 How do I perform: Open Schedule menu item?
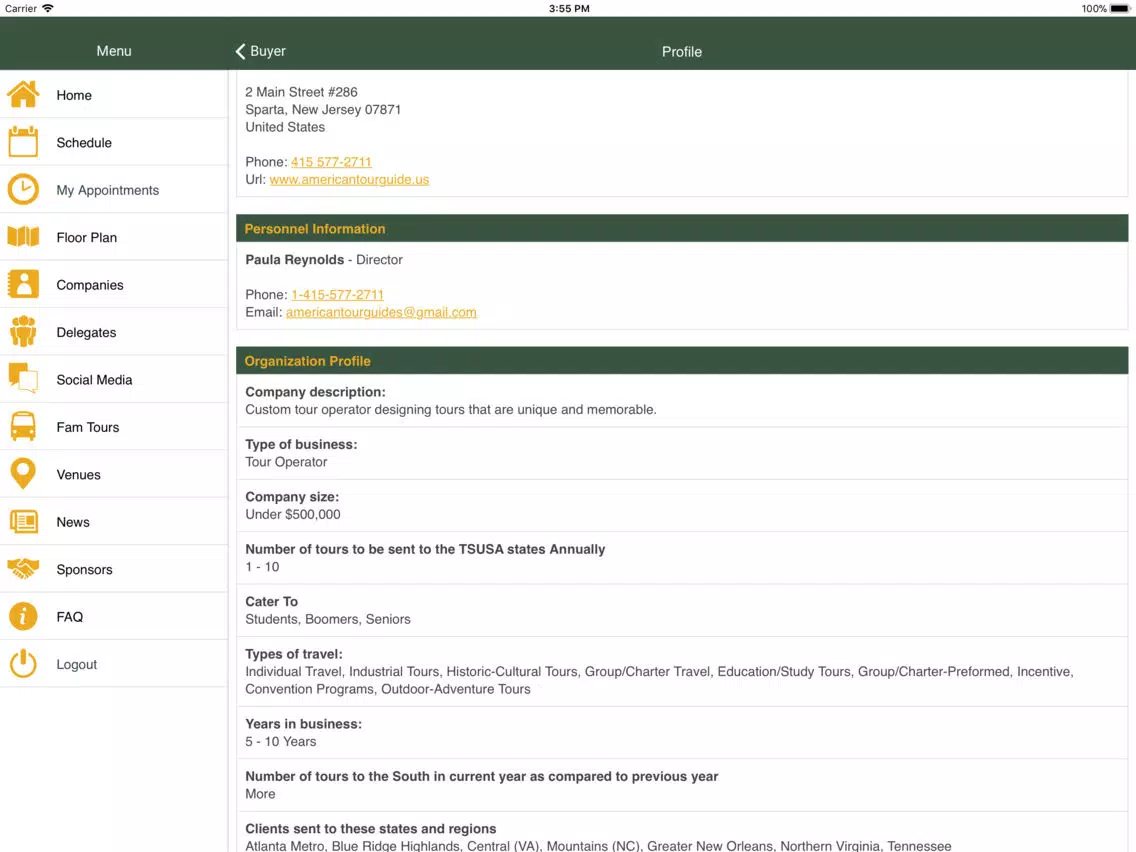point(114,142)
